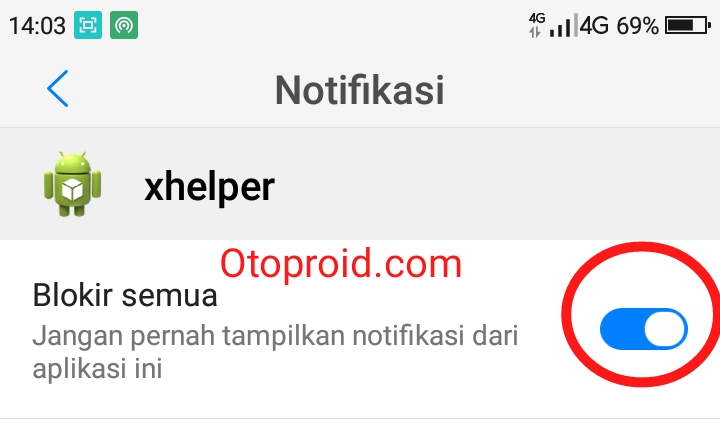Tap the small 4G data arrows icon
The height and width of the screenshot is (445, 720).
[x=536, y=25]
